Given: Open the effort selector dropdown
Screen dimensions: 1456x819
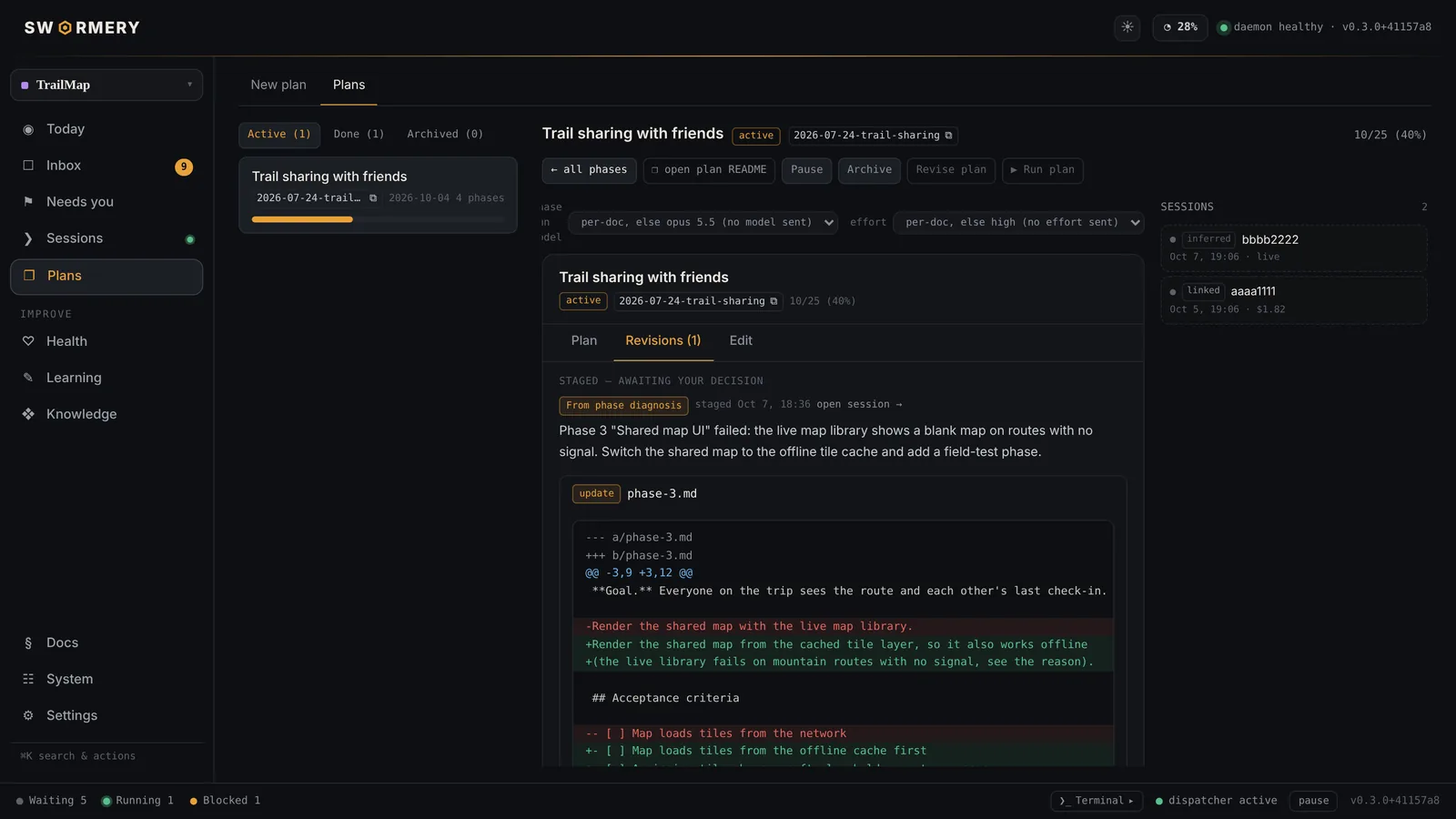Looking at the screenshot, I should (1019, 222).
